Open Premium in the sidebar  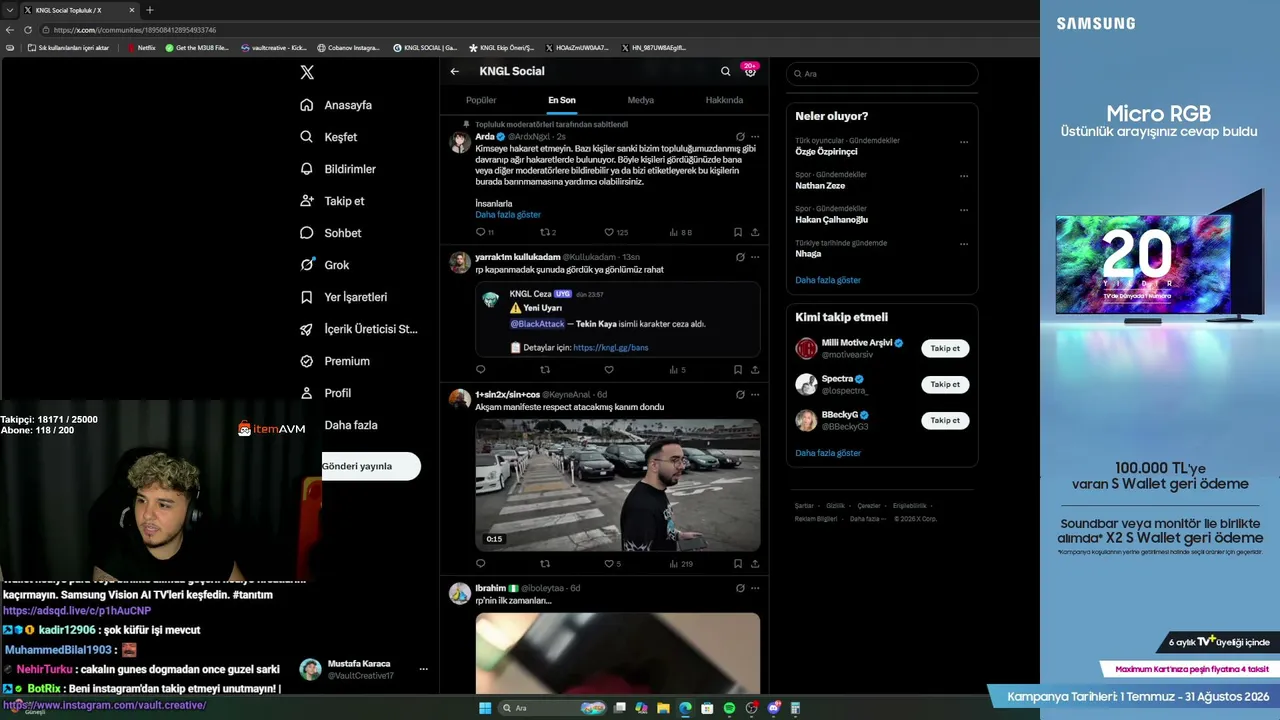334,361
